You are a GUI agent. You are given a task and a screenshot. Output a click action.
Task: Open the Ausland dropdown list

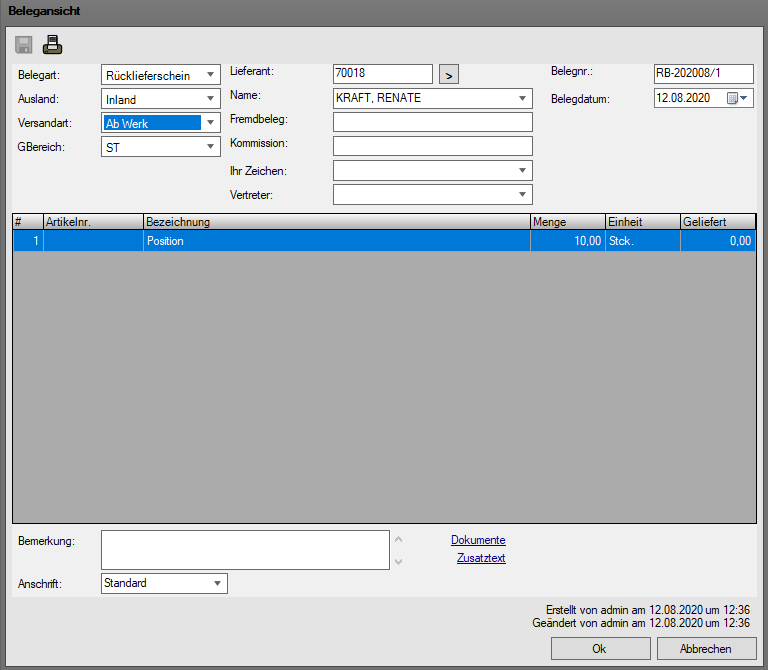click(x=211, y=99)
